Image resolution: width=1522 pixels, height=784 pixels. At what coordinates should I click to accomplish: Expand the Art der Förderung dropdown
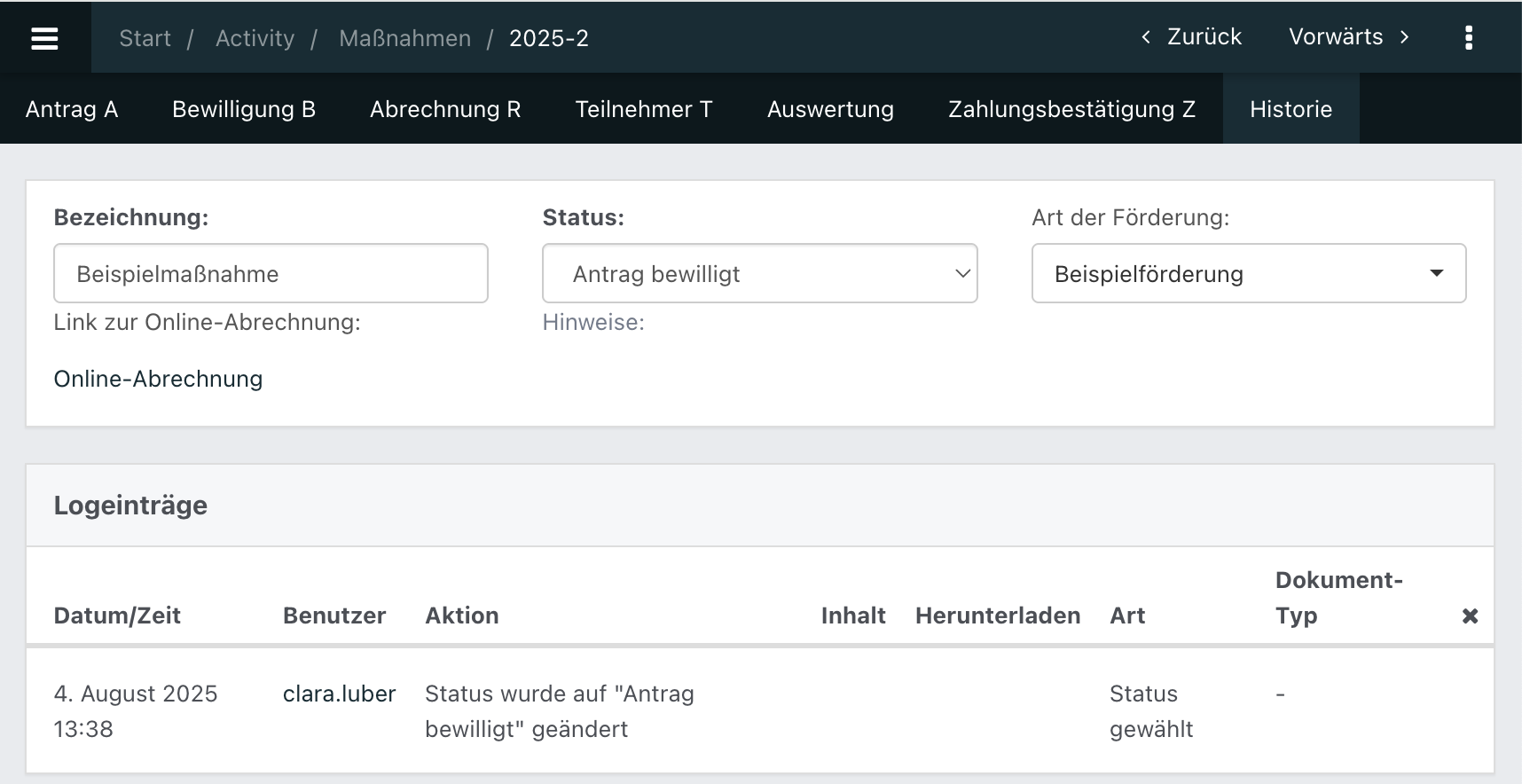coord(1249,273)
